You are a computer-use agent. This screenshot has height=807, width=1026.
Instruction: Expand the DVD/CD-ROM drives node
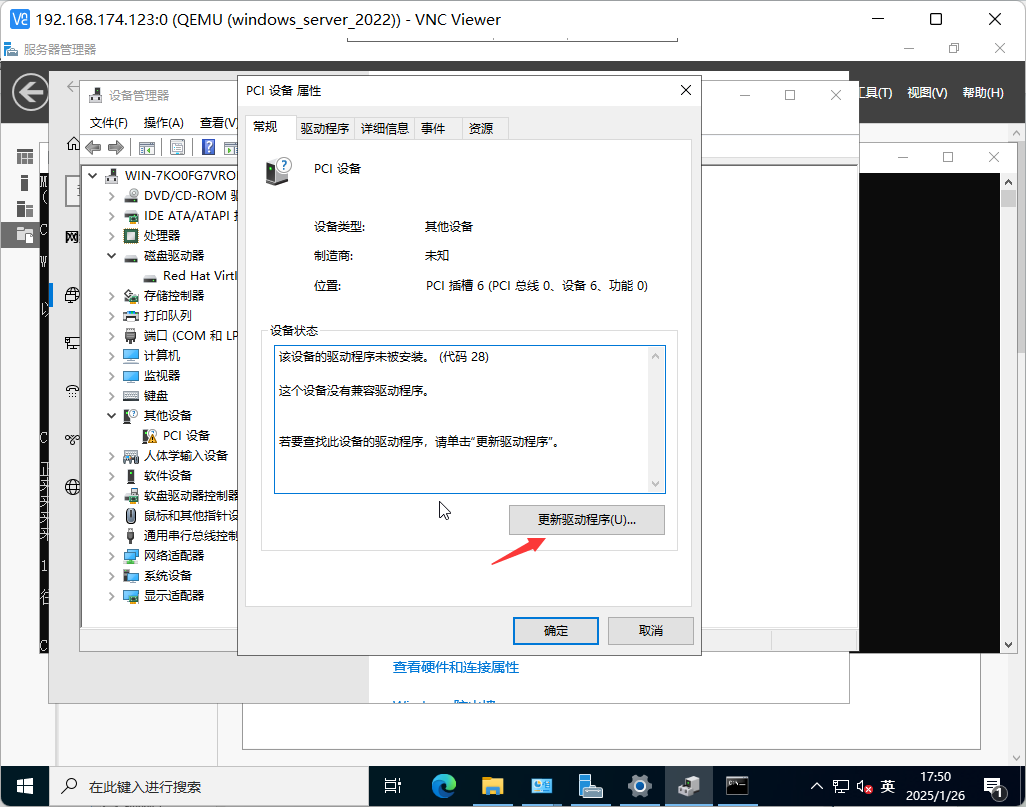click(x=112, y=196)
